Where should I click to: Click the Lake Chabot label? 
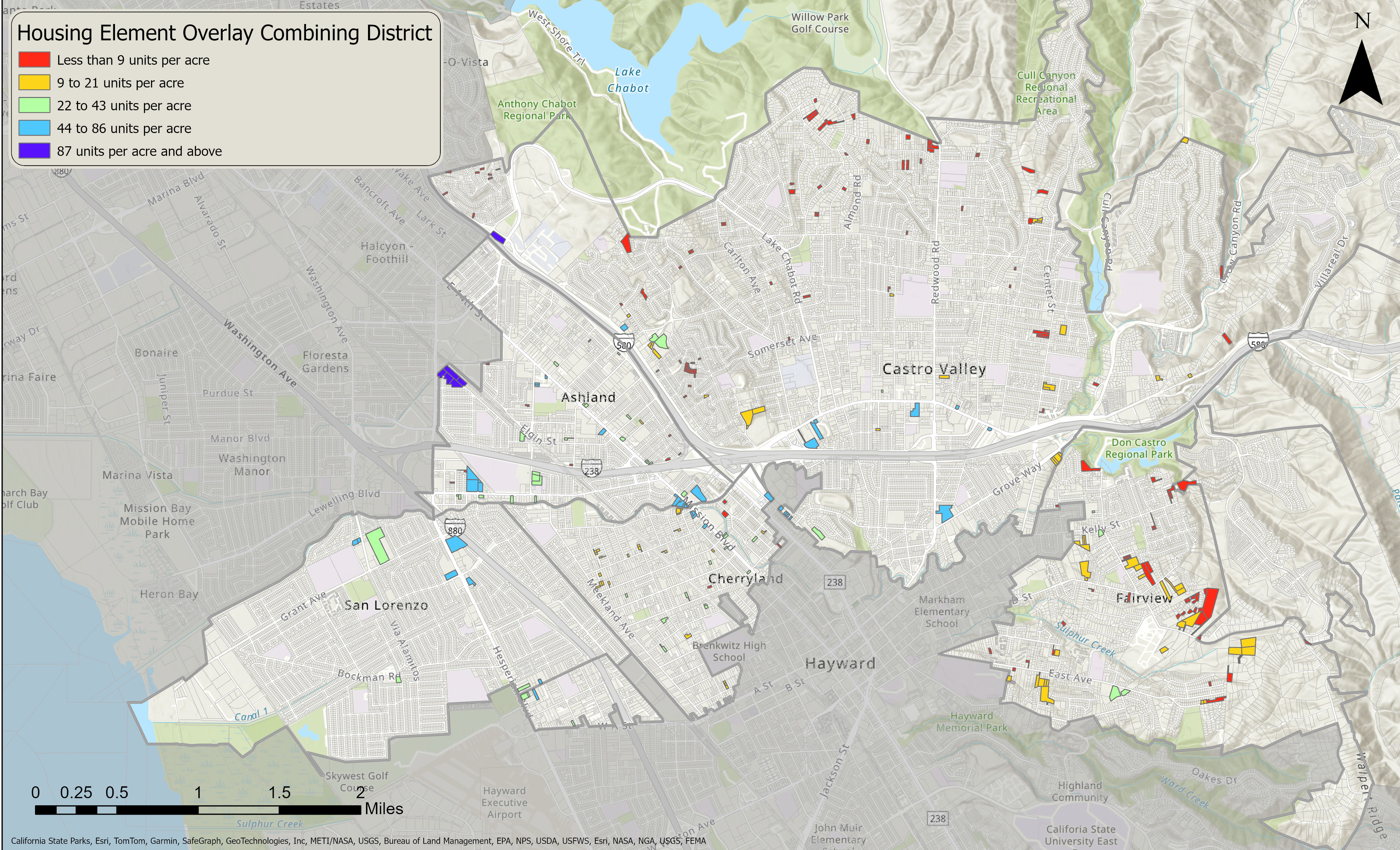point(628,80)
